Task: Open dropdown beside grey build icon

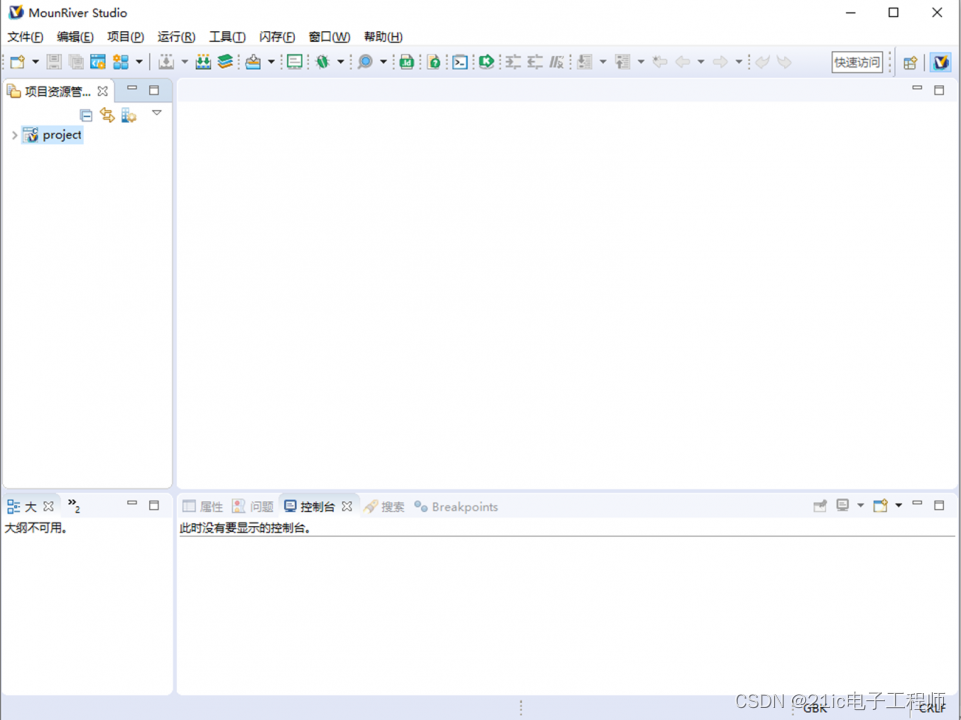Action: [x=184, y=62]
